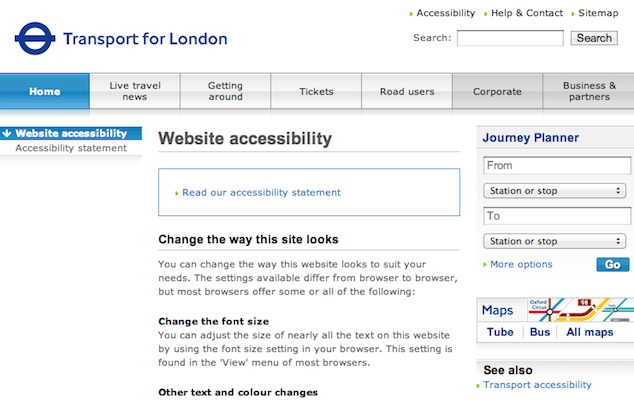Click the Search button
The width and height of the screenshot is (634, 400).
[594, 38]
